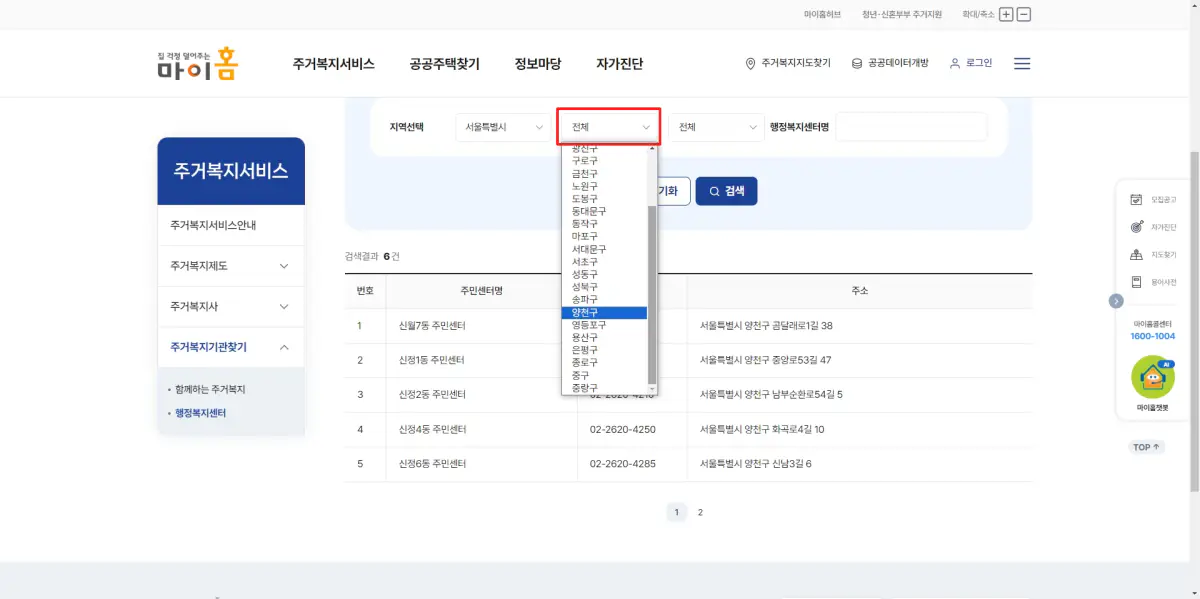Click the page vertical scrollbar
This screenshot has height=599, width=1200.
(1194, 320)
